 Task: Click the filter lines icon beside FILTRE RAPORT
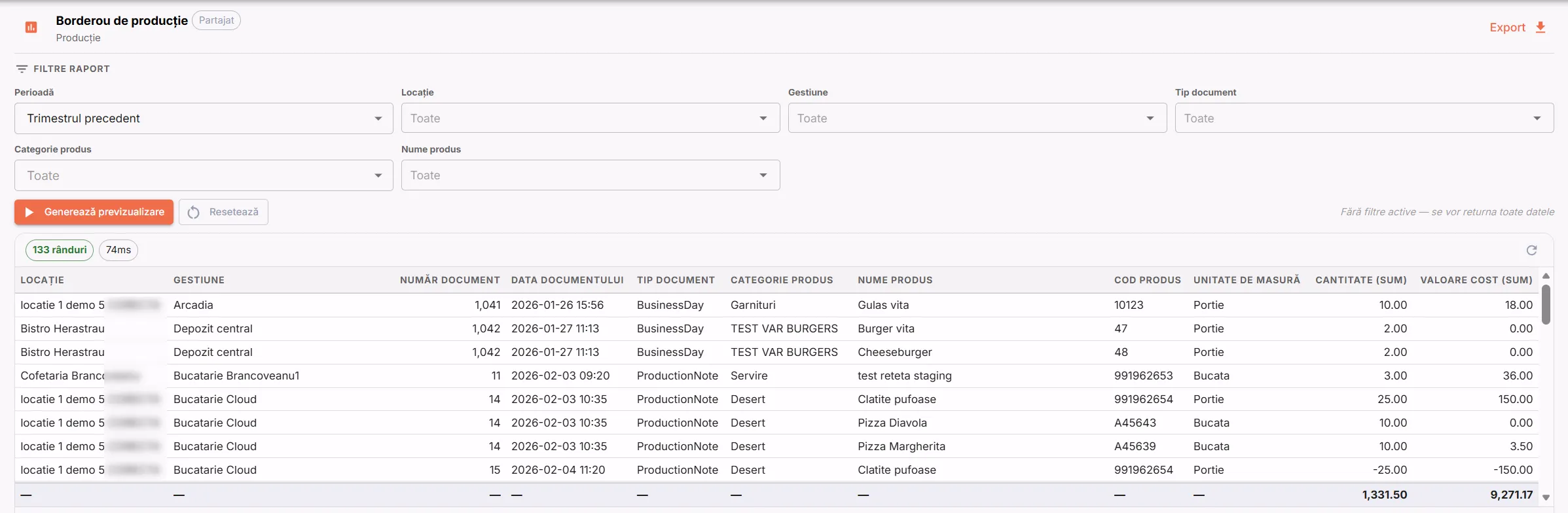[22, 69]
